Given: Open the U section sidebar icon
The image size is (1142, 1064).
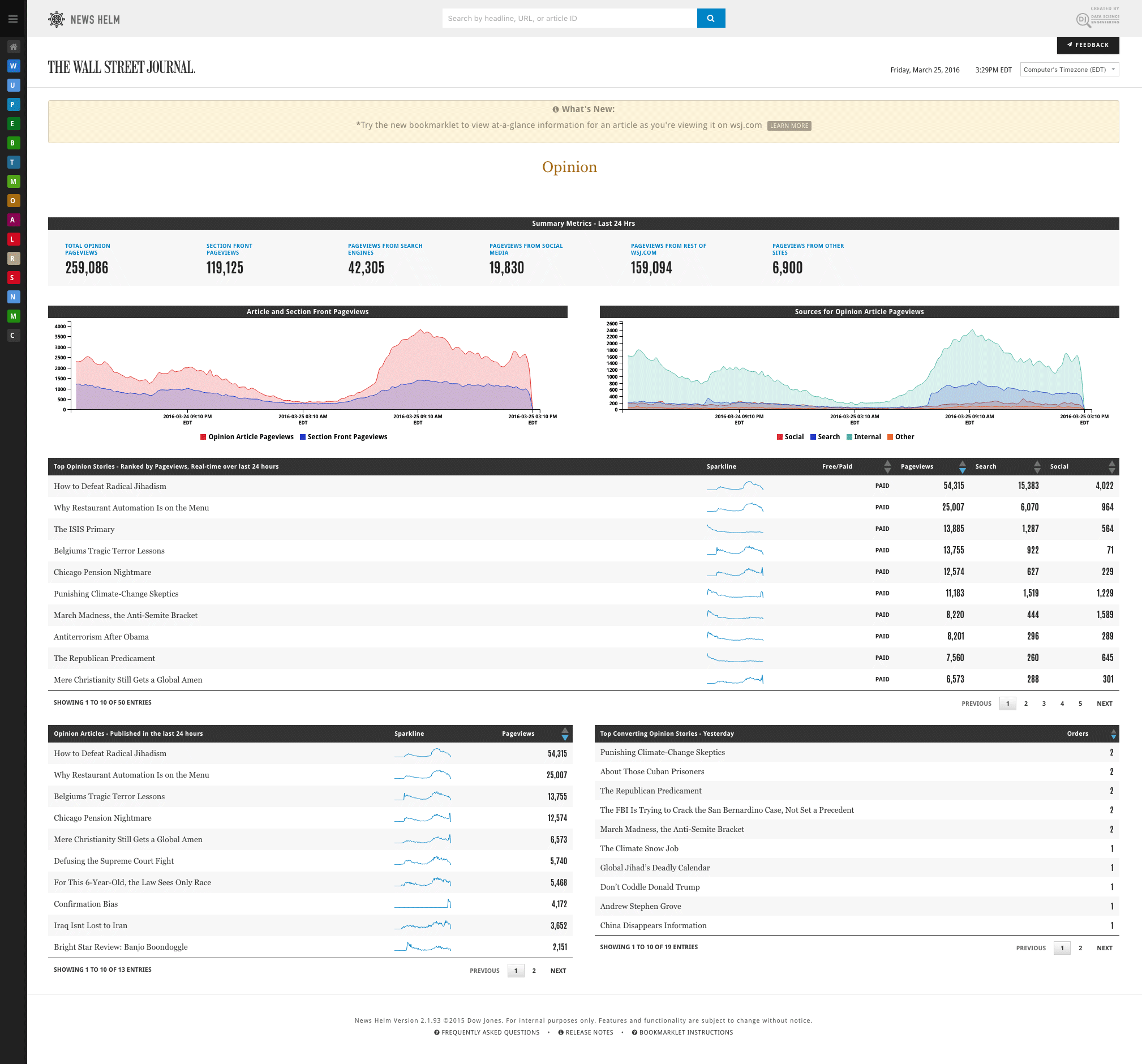Looking at the screenshot, I should click(13, 85).
